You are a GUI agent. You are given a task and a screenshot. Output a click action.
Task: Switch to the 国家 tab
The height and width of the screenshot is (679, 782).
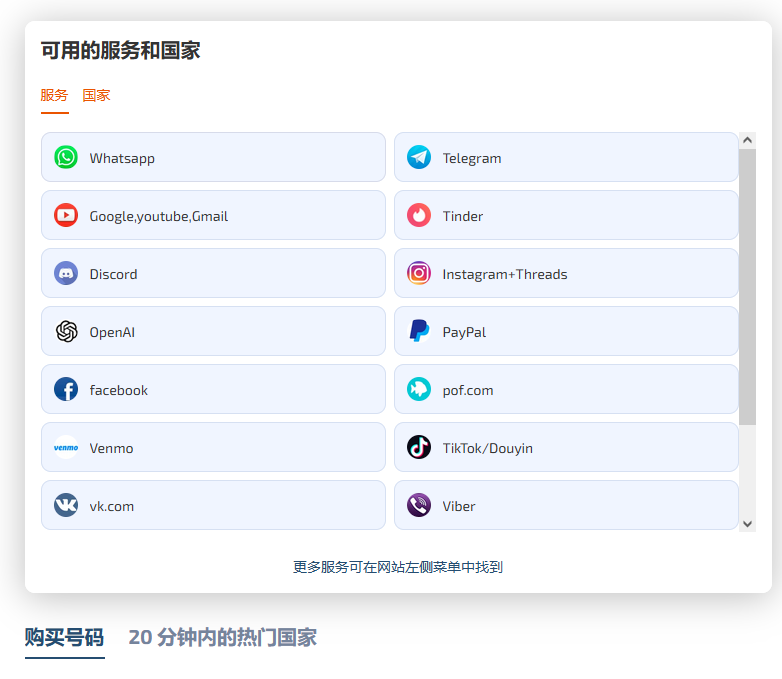pyautogui.click(x=96, y=95)
